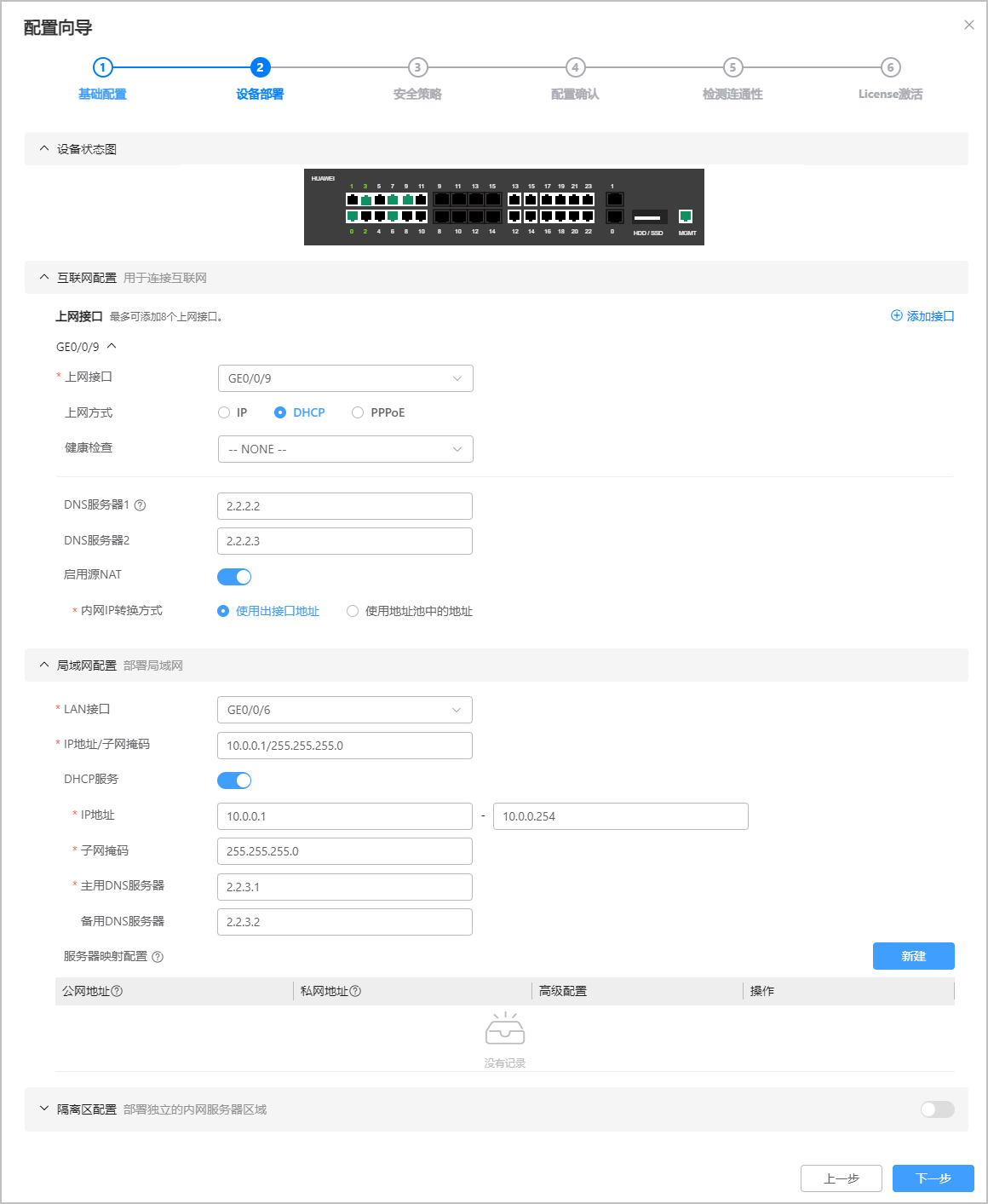Select green port 6 on the device diagram
The width and height of the screenshot is (988, 1204).
(x=393, y=216)
